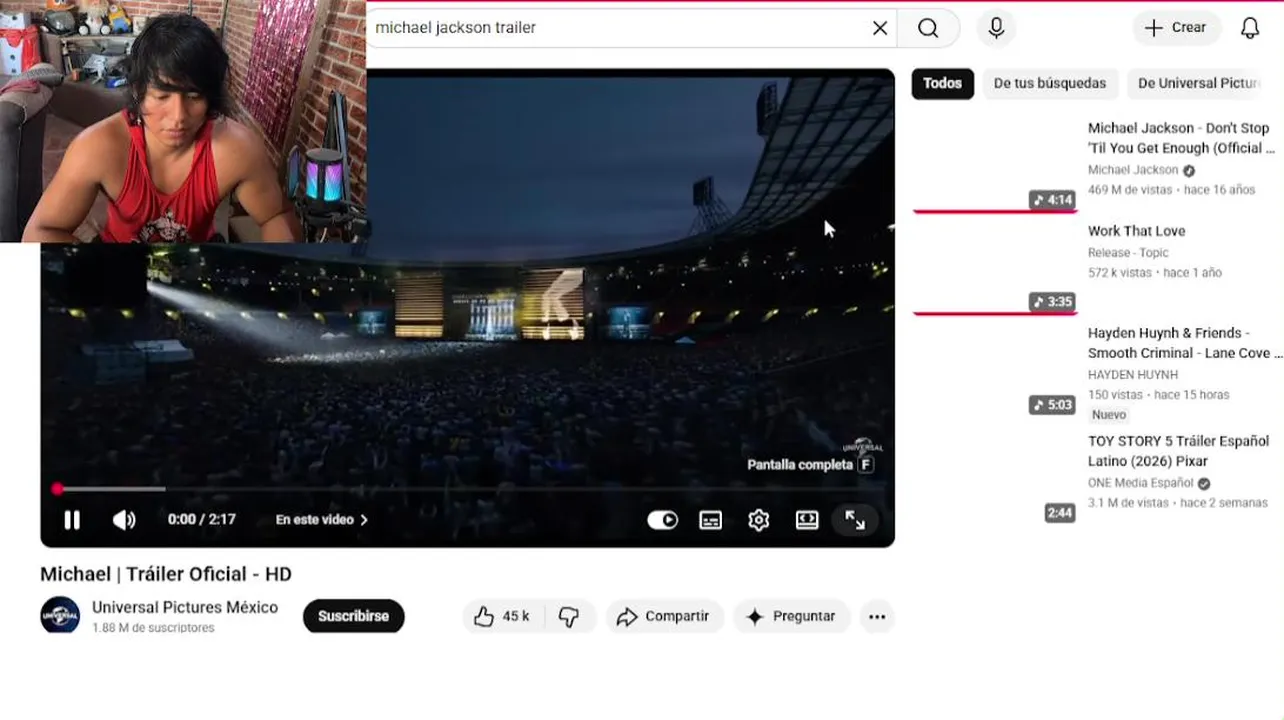Open 'Don't Stop 'Til You Get Enough' video
The image size is (1284, 720).
1181,138
